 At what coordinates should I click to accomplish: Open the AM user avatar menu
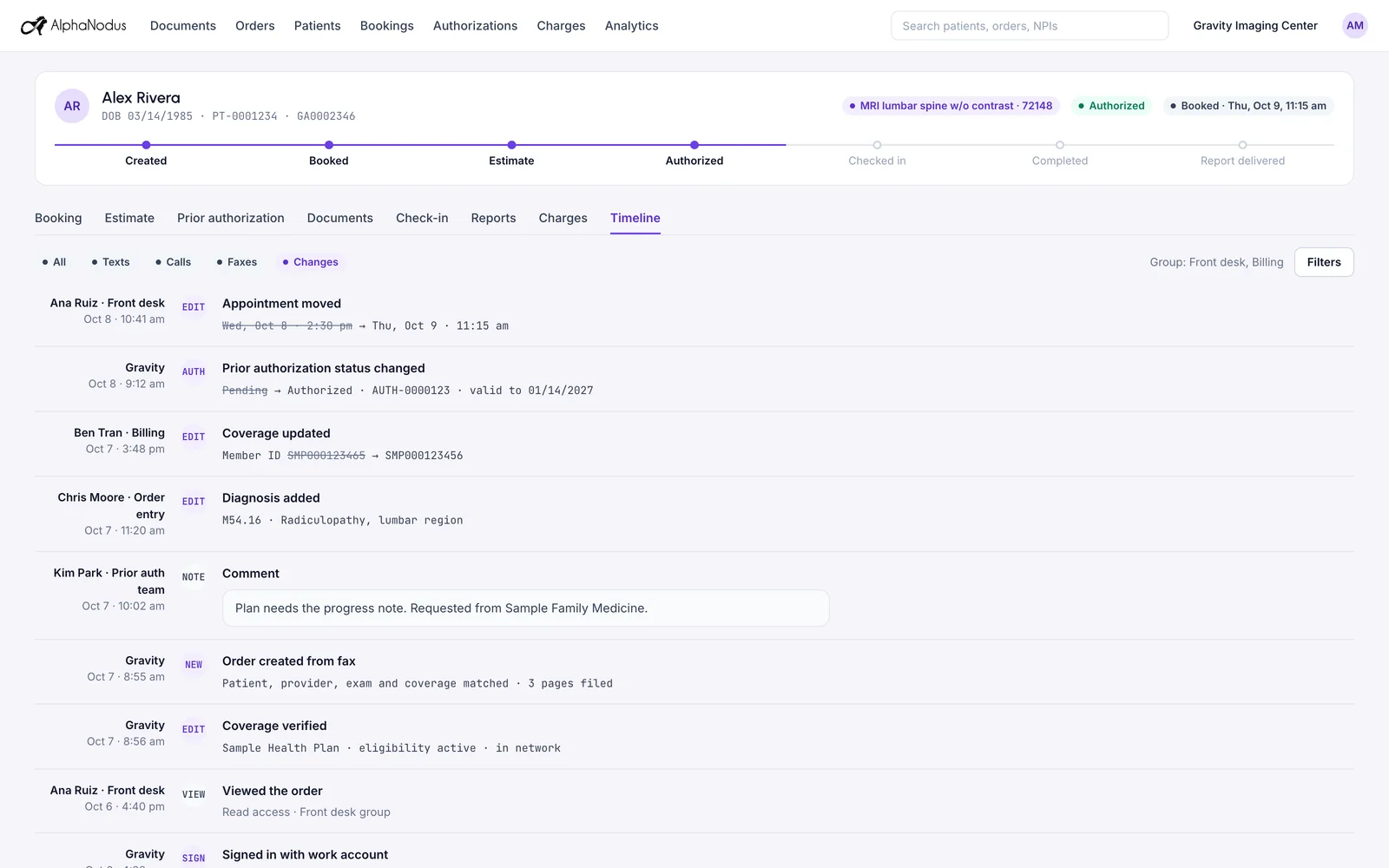(x=1354, y=25)
